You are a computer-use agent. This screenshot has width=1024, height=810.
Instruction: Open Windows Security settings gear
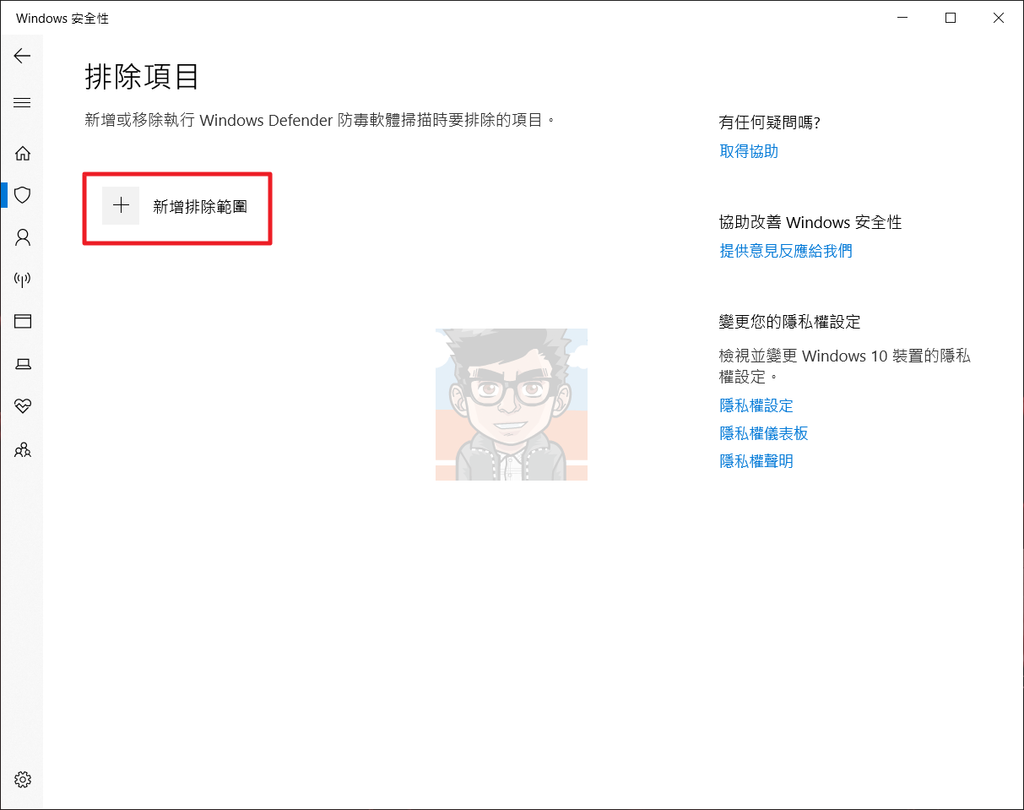22,780
